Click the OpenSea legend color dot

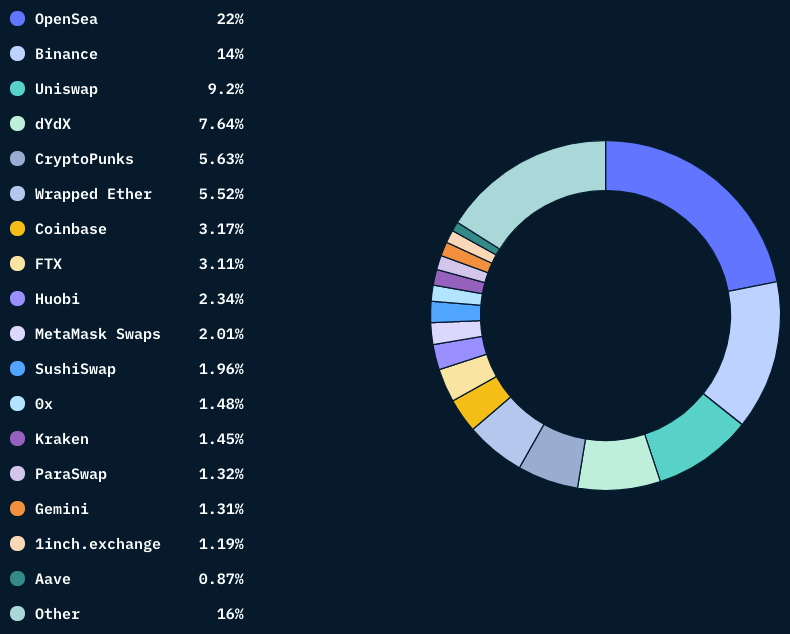(18, 19)
